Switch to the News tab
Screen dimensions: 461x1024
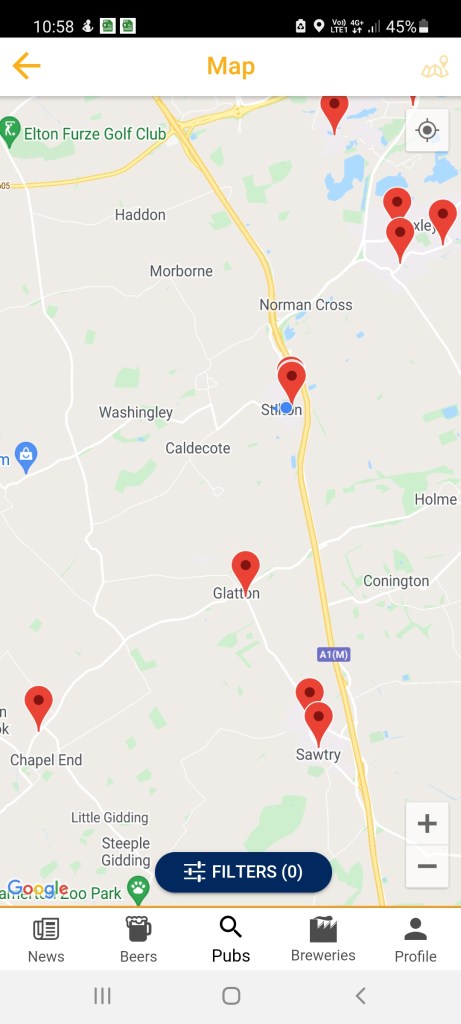(46, 940)
